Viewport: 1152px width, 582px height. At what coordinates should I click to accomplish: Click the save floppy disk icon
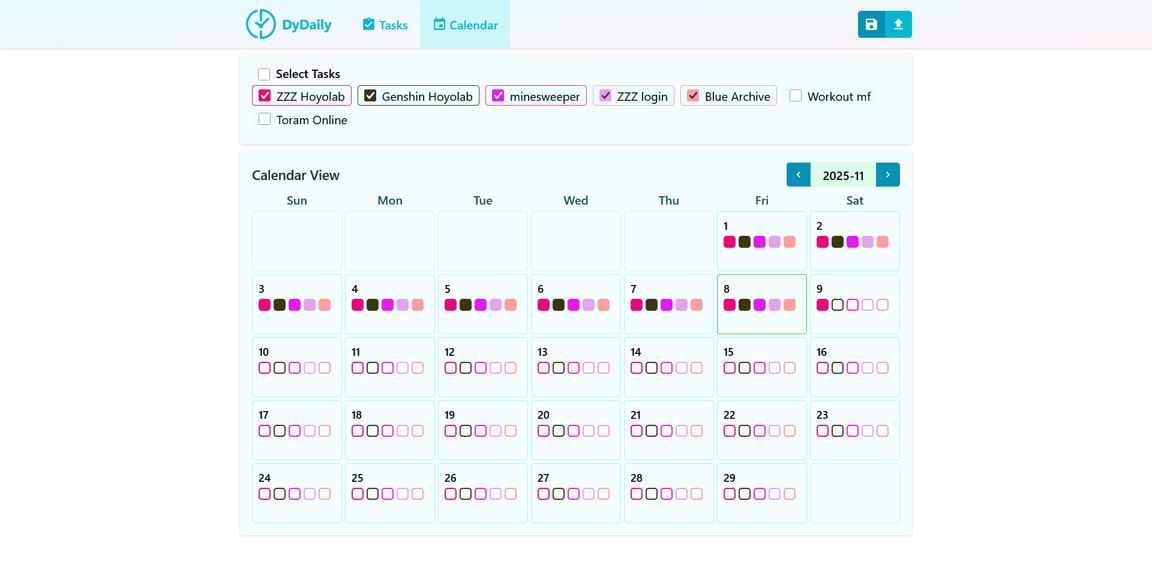[871, 24]
